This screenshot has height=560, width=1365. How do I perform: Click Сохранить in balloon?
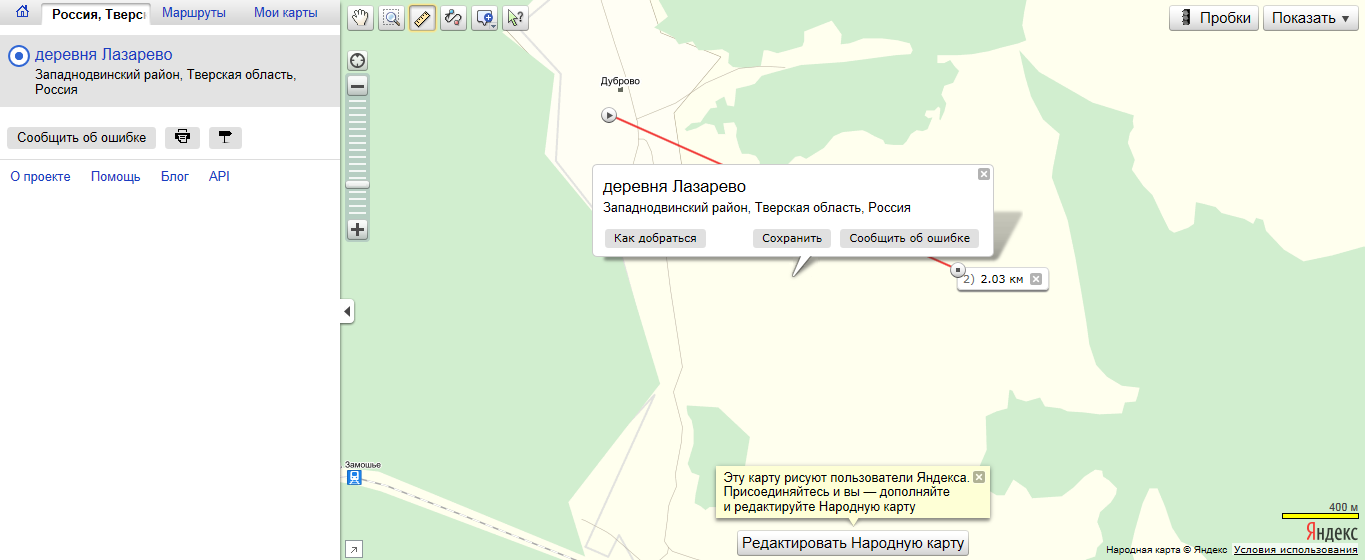[x=792, y=238]
